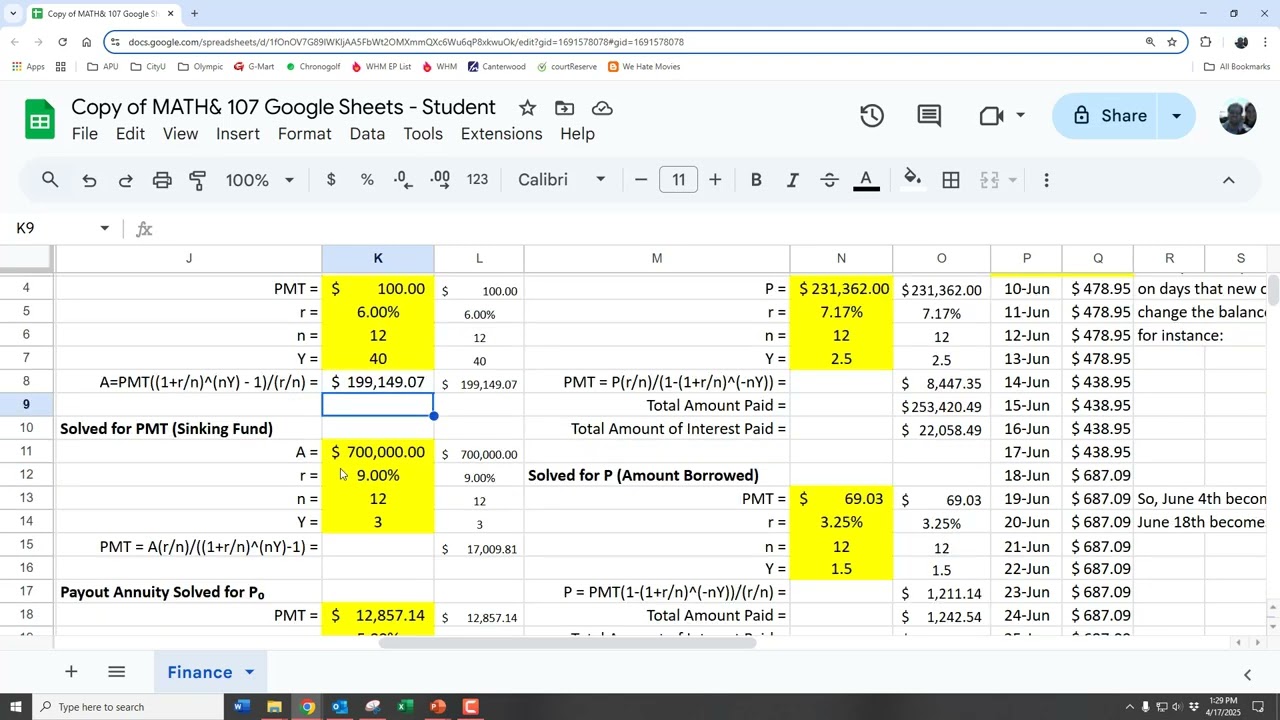
Task: Open the Share quick actions dropdown arrow
Action: (1176, 116)
